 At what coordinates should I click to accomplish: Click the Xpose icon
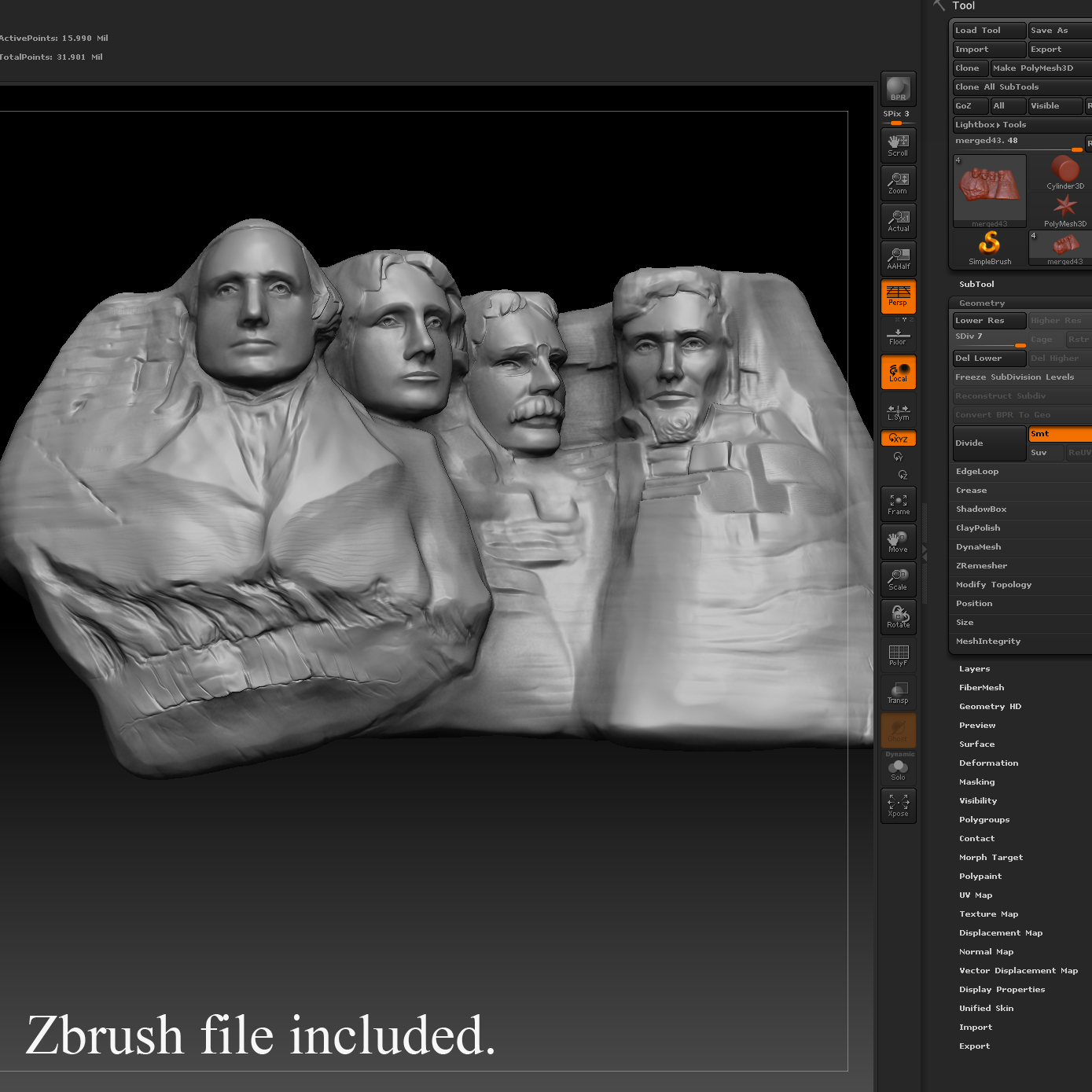[898, 806]
